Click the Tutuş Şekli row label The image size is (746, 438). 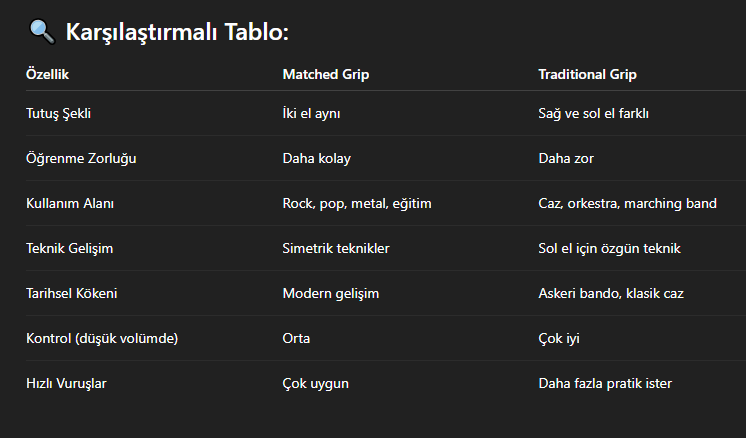(x=58, y=113)
